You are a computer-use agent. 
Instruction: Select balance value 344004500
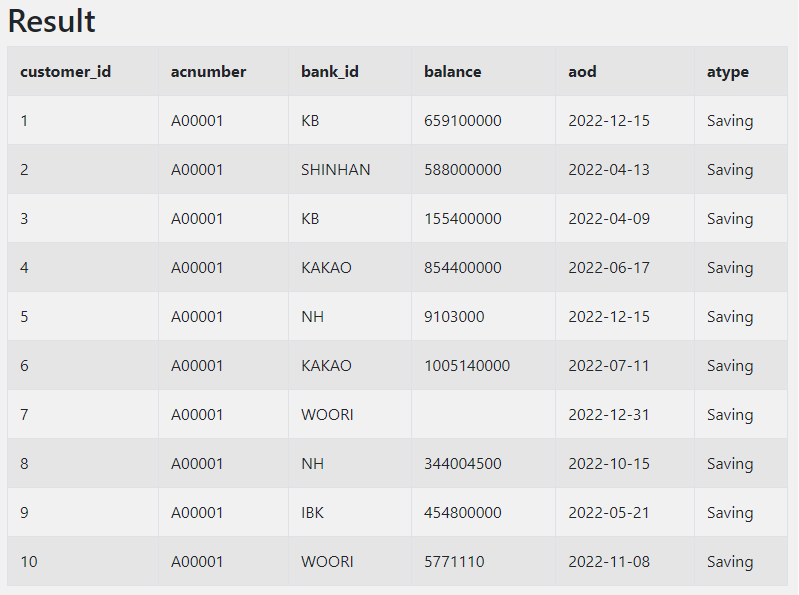463,464
